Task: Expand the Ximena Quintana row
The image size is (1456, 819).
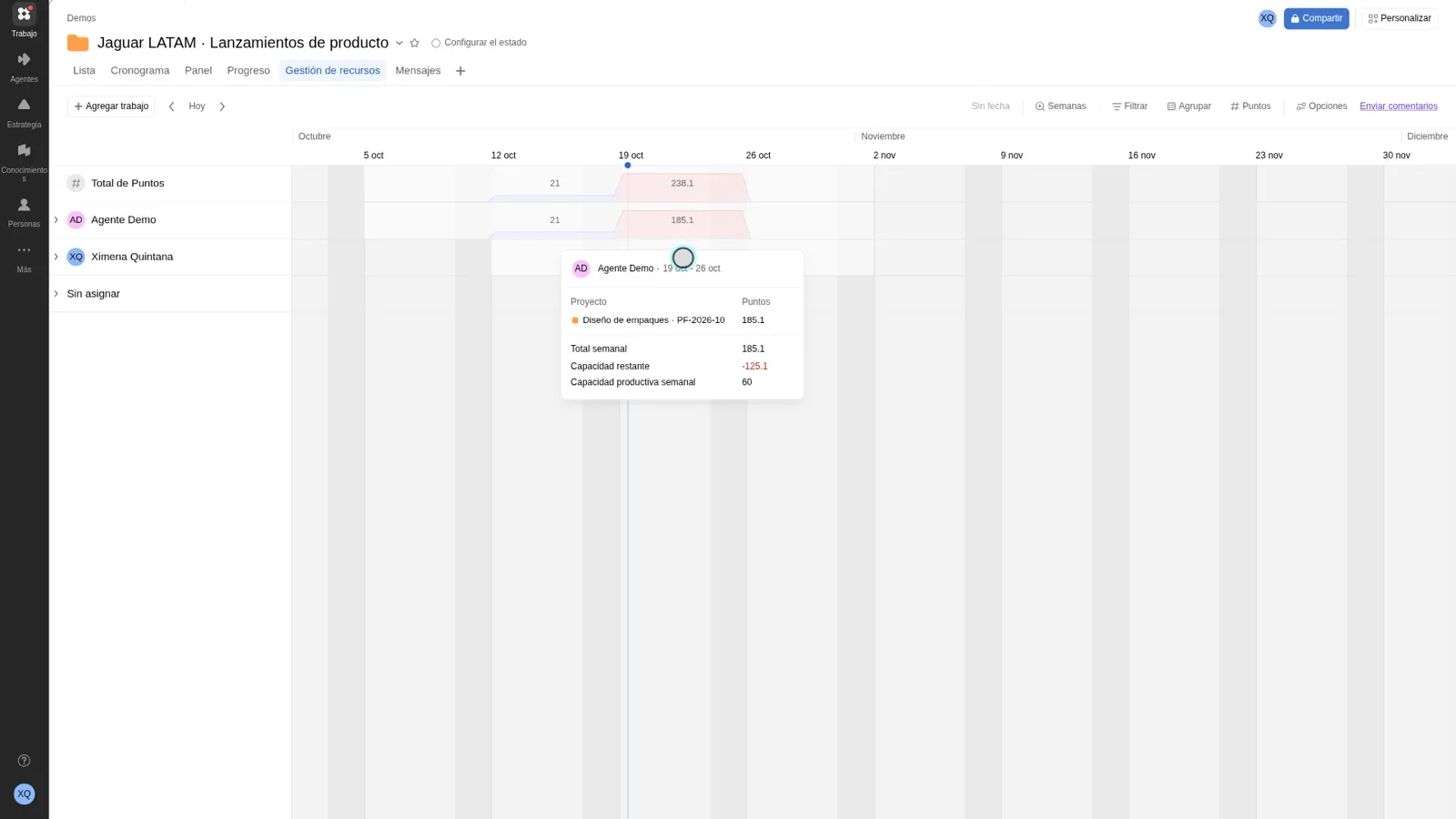Action: click(56, 257)
